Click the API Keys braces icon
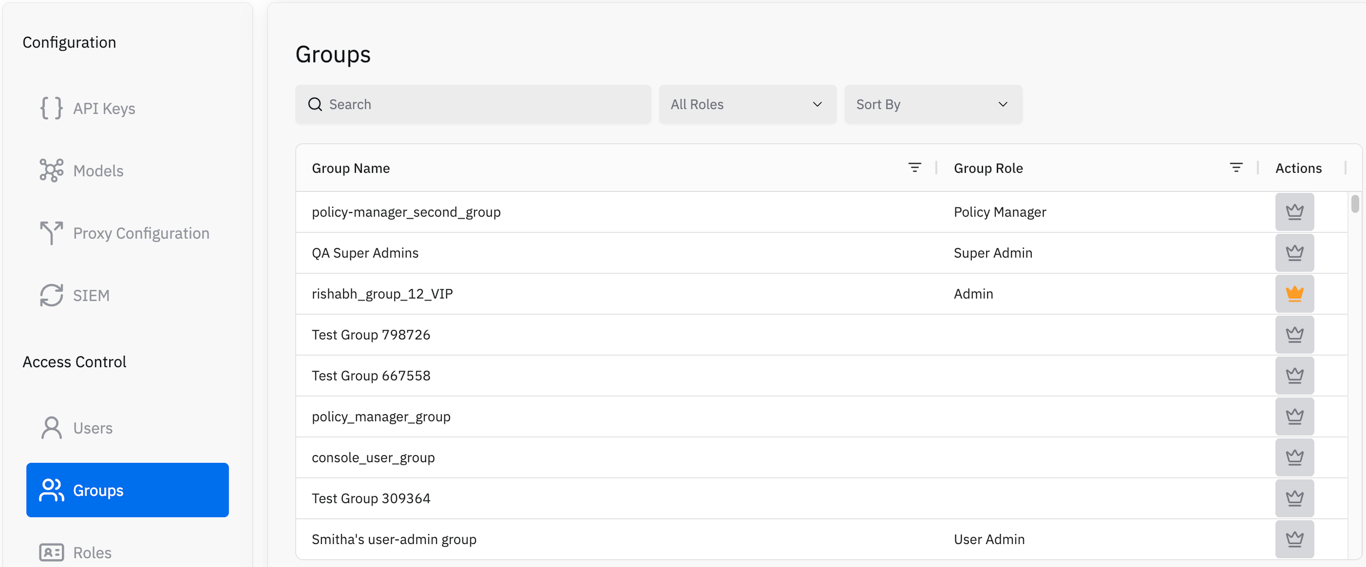The width and height of the screenshot is (1366, 567). click(x=51, y=108)
